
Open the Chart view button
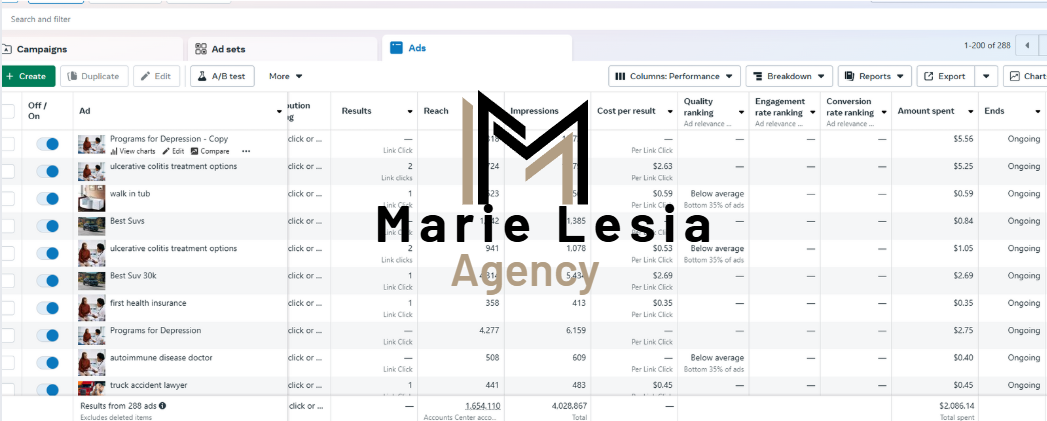pos(1026,76)
